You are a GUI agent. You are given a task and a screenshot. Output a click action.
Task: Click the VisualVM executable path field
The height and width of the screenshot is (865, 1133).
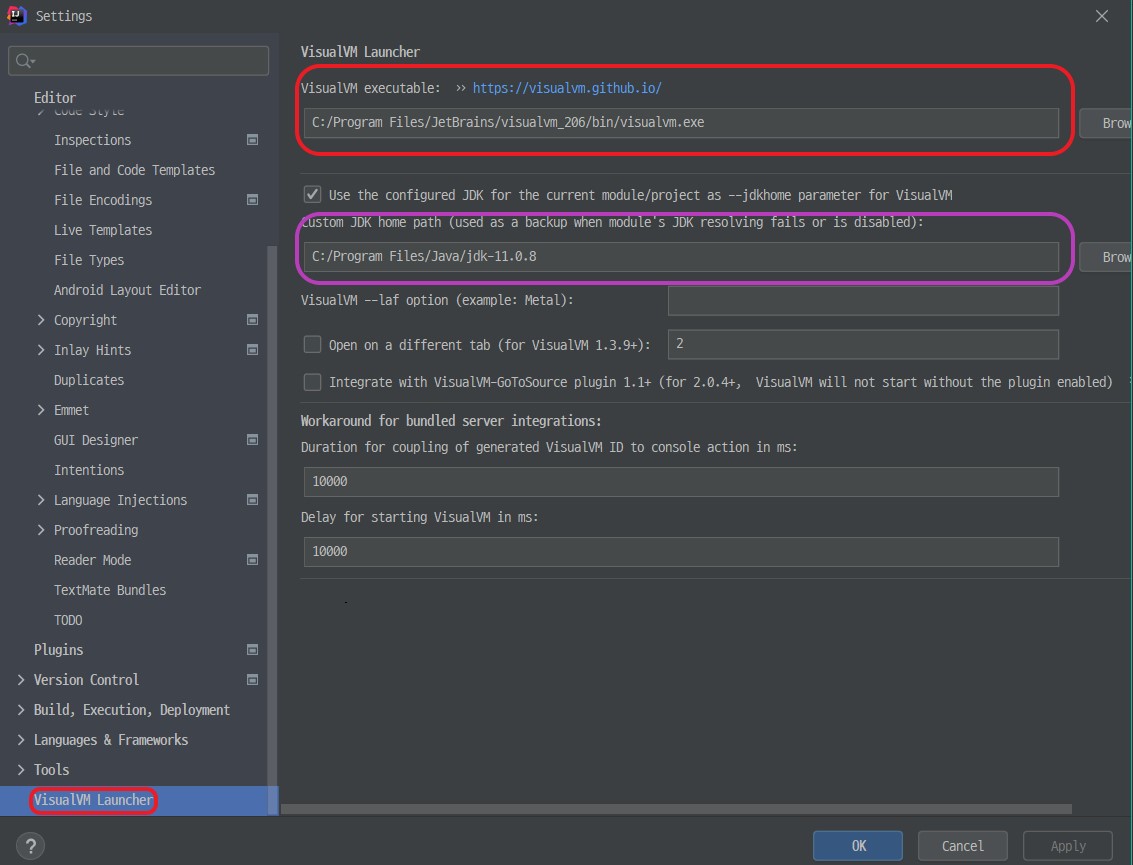pyautogui.click(x=681, y=123)
